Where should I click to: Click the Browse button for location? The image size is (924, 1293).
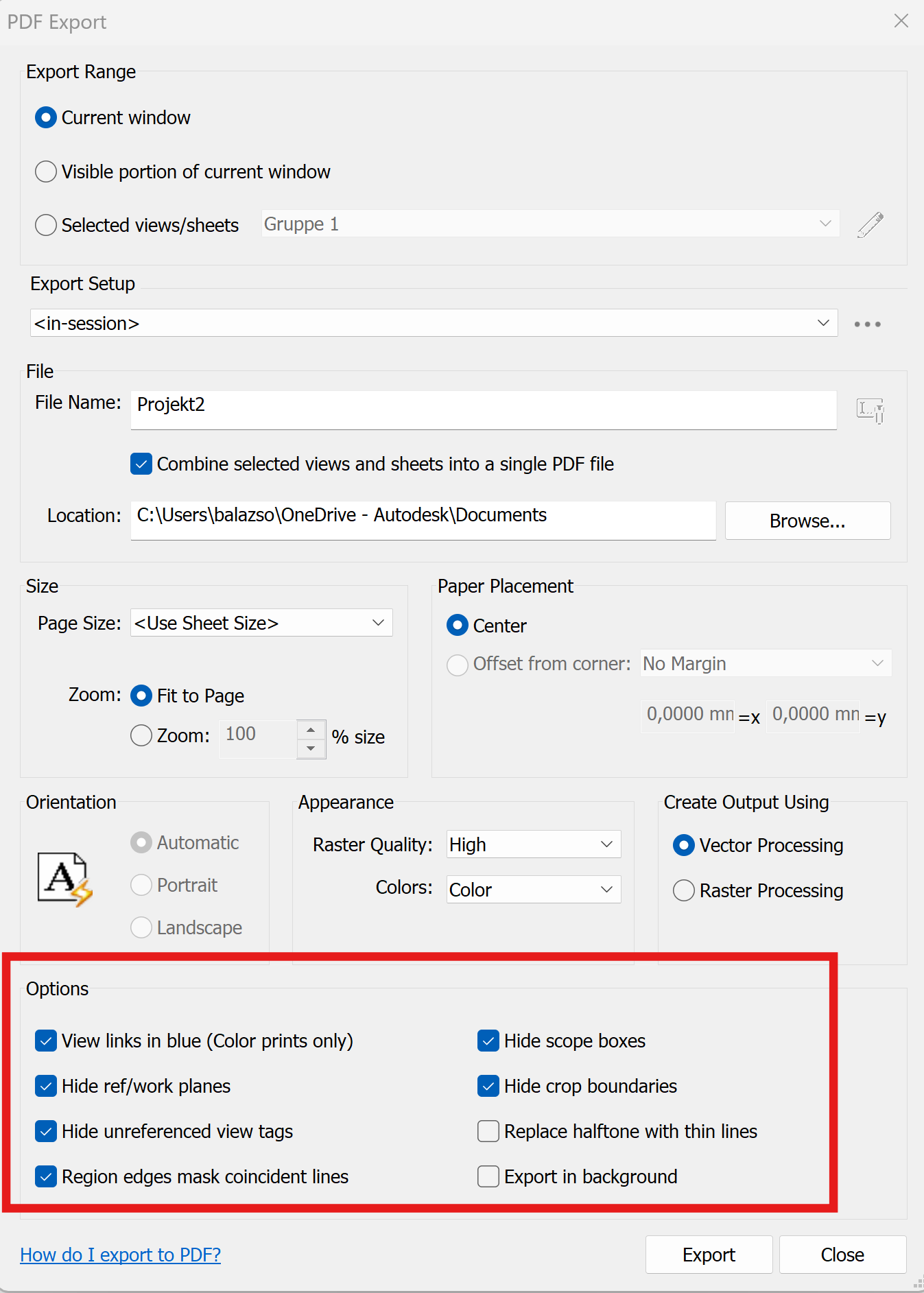coord(807,521)
